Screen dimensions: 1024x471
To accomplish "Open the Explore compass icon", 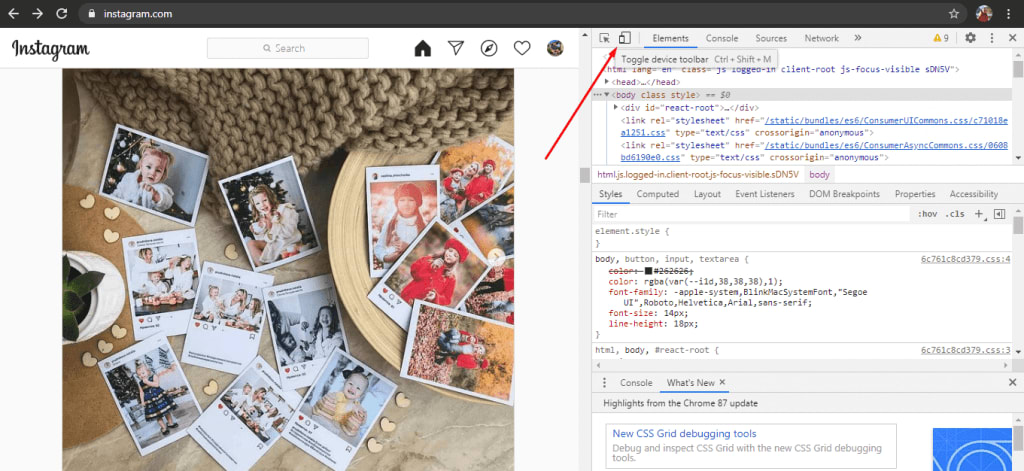I will click(488, 48).
